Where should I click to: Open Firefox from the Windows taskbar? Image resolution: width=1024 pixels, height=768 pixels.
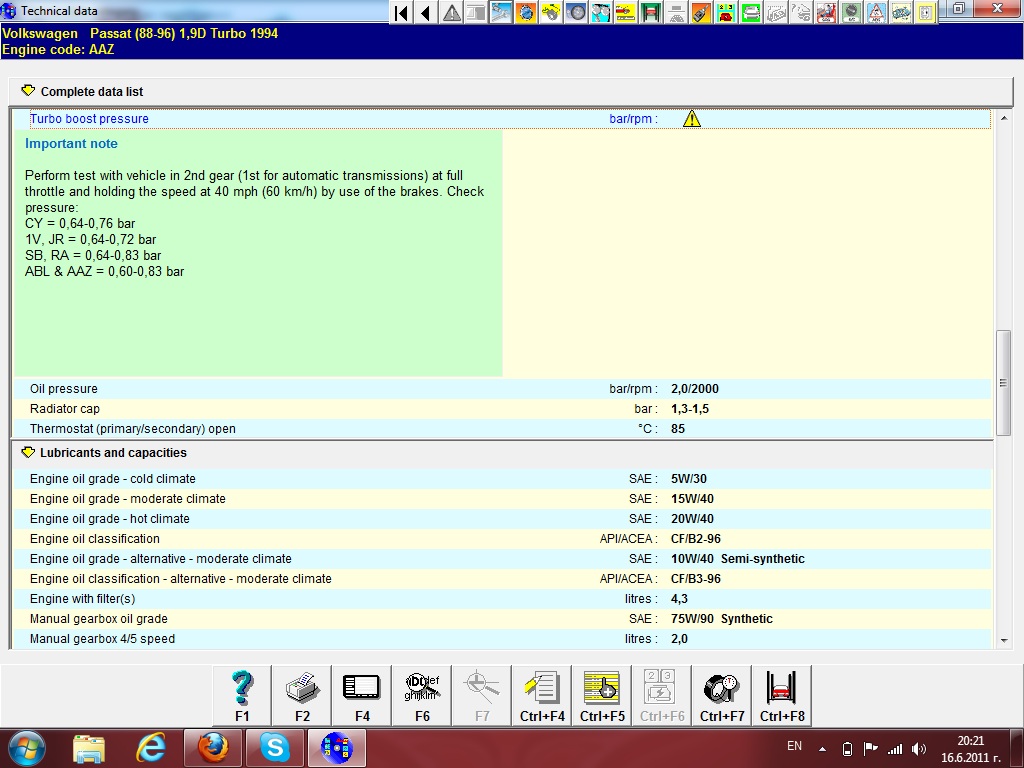point(213,747)
